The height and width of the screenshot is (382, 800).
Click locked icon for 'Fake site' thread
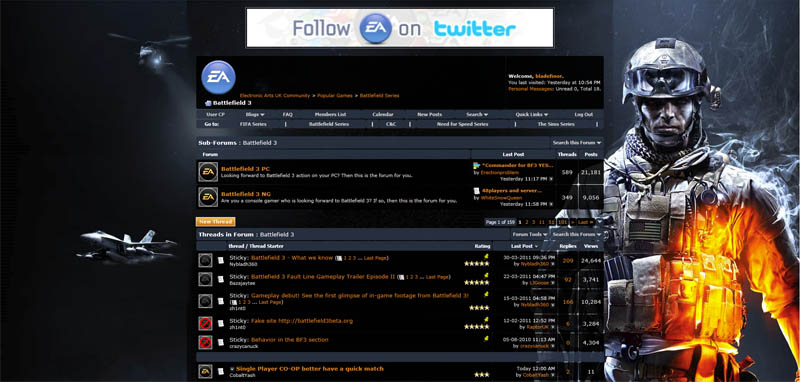coord(205,323)
